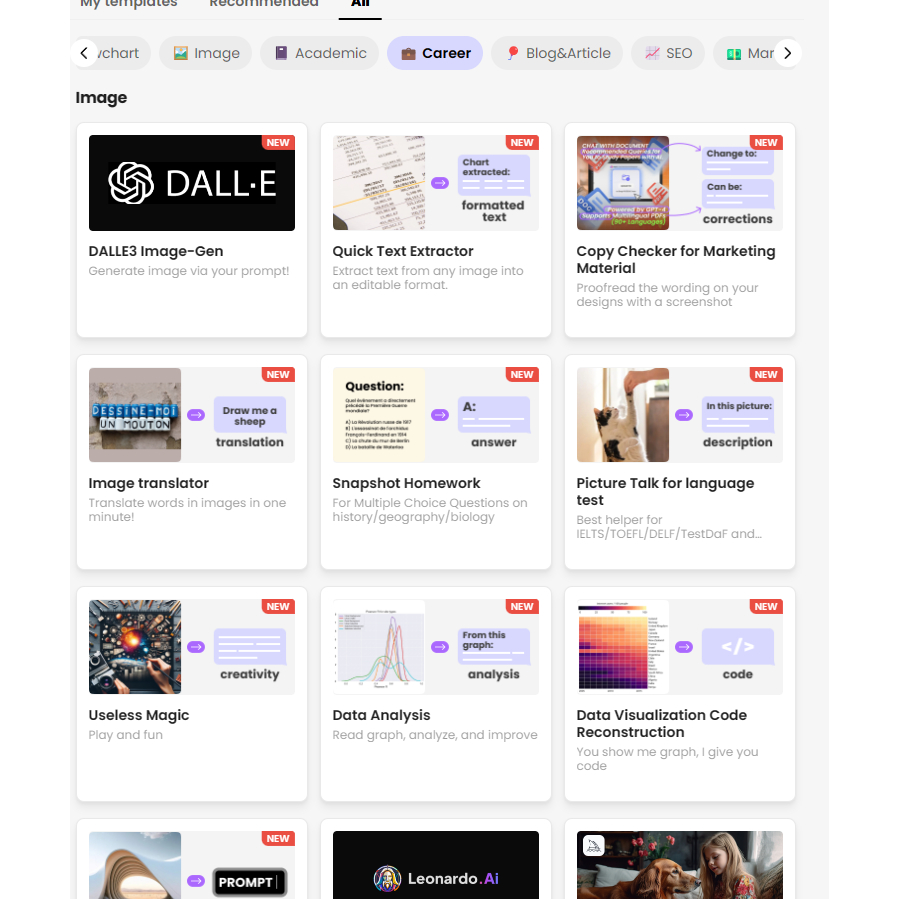This screenshot has width=899, height=899.
Task: Click the purple arrow on Code Reconstruction card
Action: click(684, 647)
